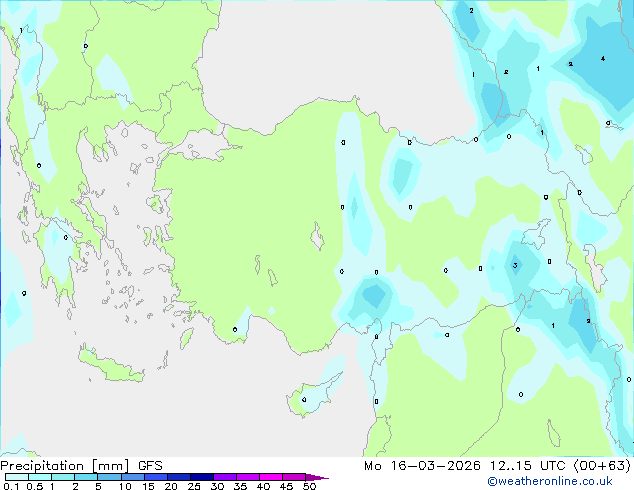634x490 pixels.
Task: Click the '45' legend tick label
Action: [286, 486]
